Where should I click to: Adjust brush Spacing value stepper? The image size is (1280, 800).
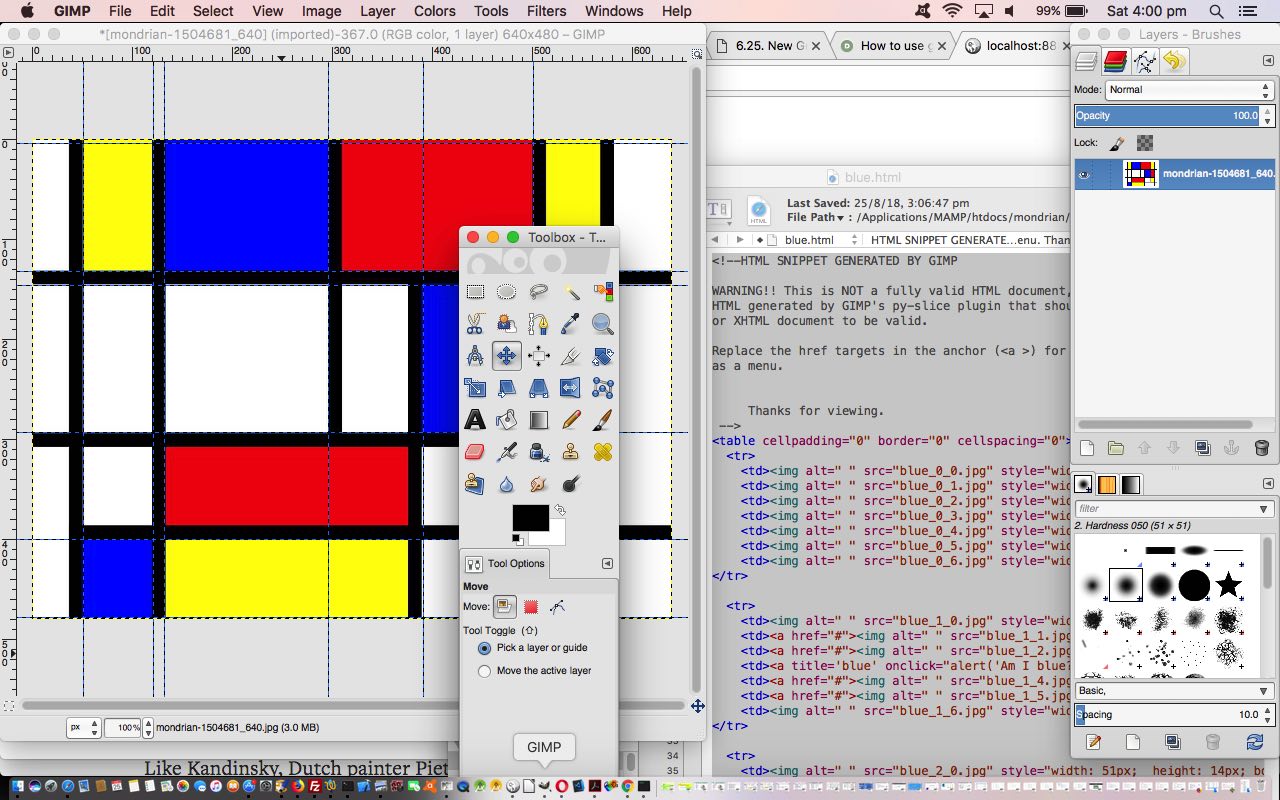pos(1267,715)
